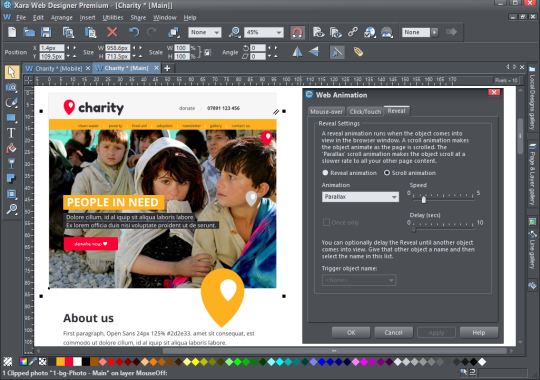Click the Copy icon in the toolbar

coord(68,32)
